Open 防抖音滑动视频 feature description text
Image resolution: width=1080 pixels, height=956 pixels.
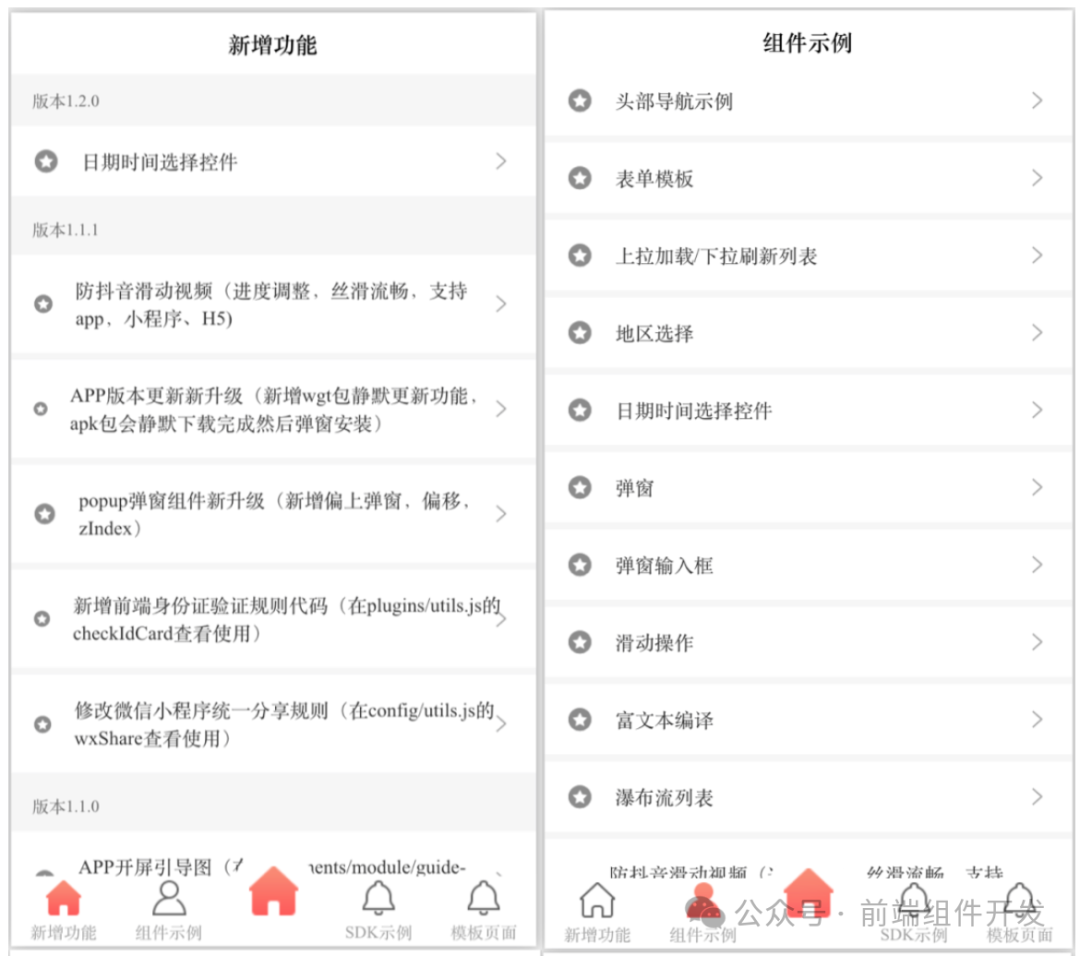point(271,304)
